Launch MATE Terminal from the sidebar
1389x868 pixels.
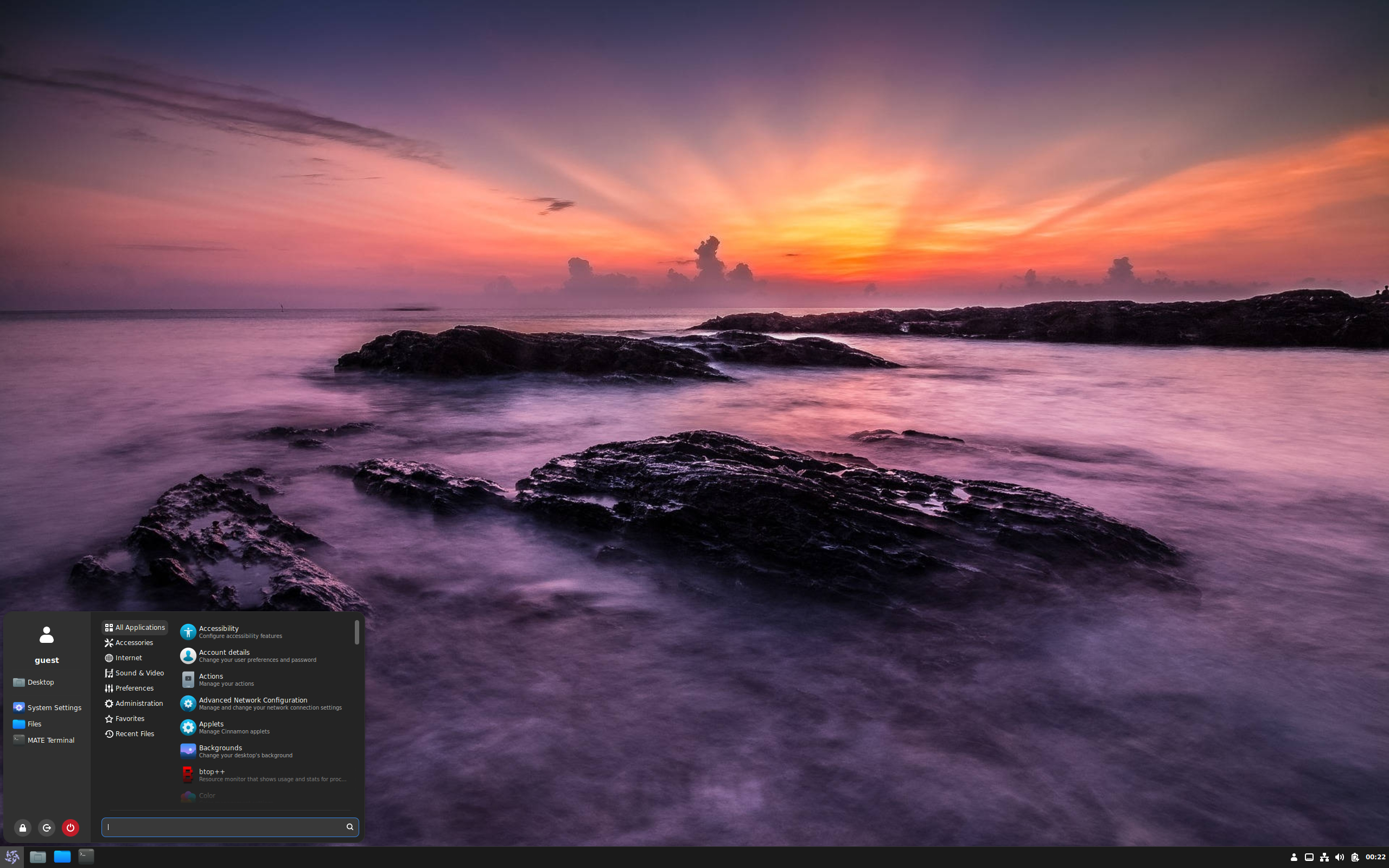(47, 740)
